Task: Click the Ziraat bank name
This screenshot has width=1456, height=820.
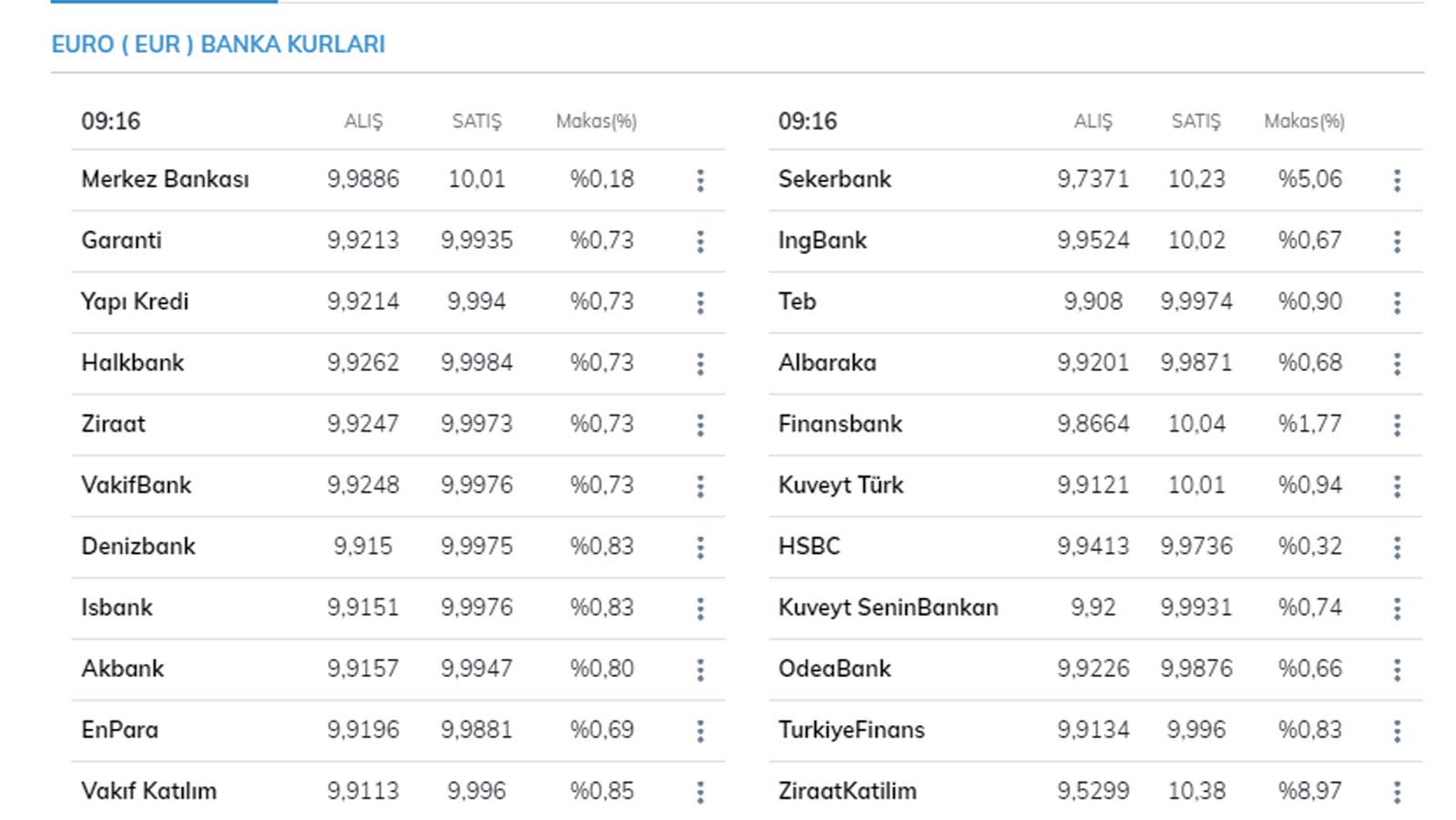Action: click(113, 424)
